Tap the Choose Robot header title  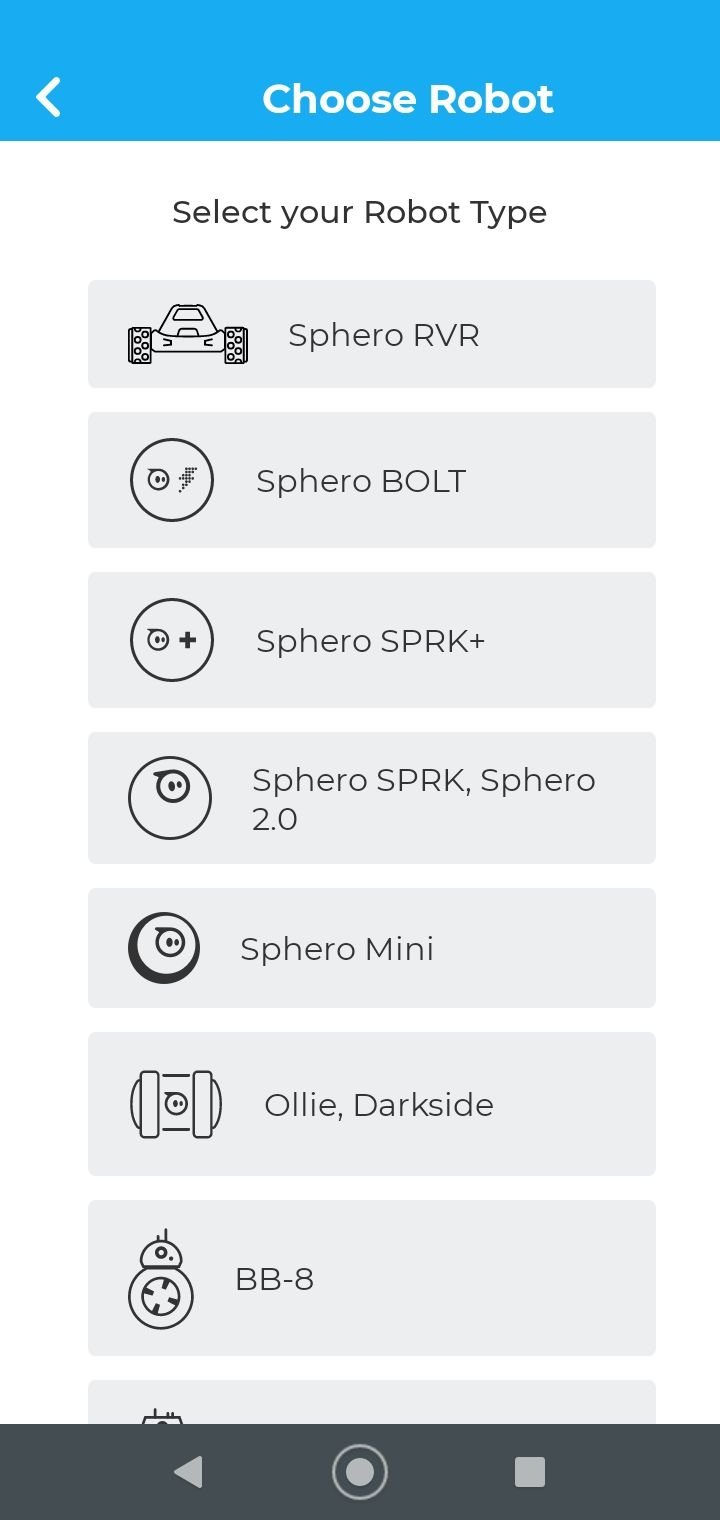[x=408, y=98]
